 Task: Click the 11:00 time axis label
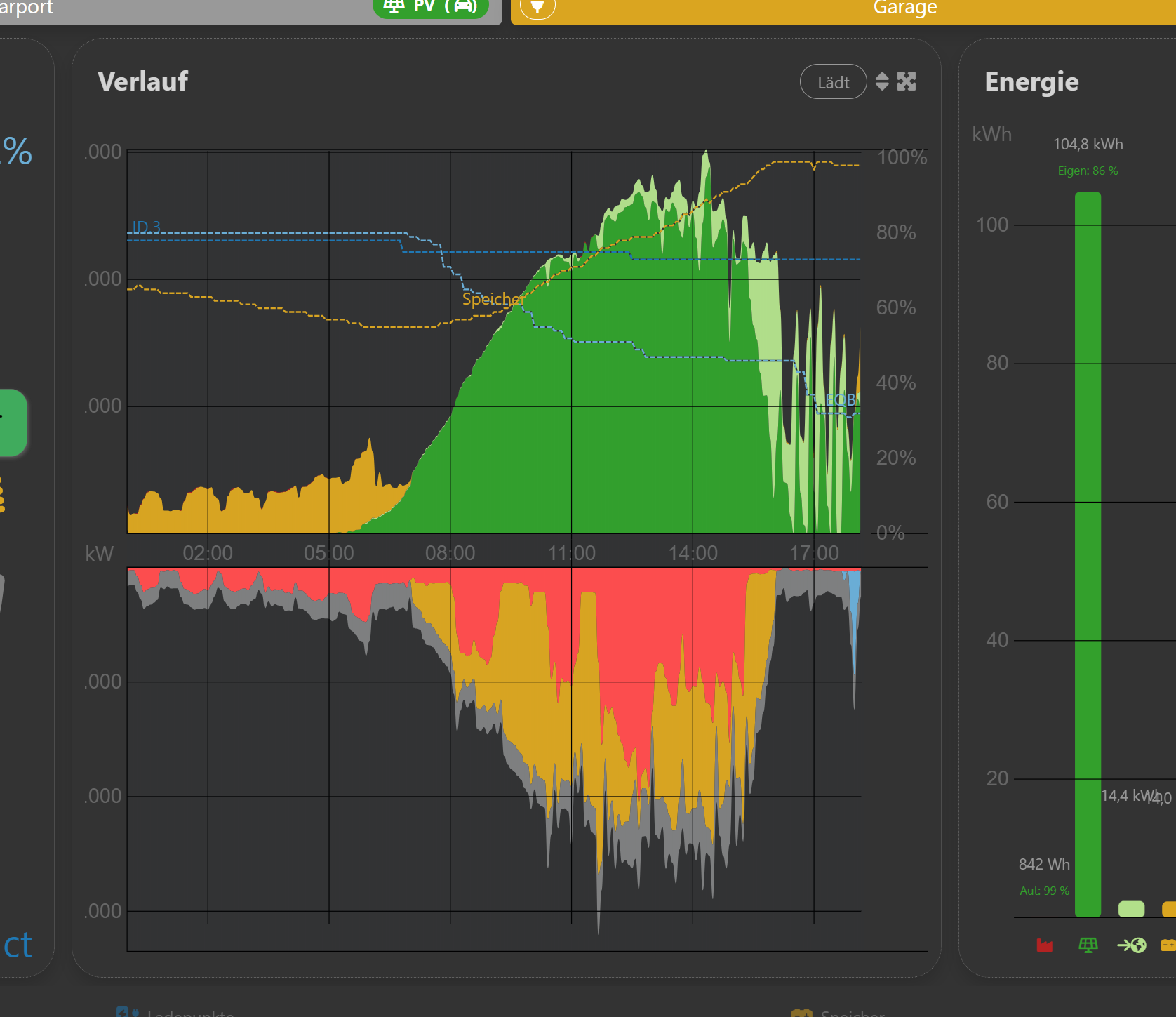572,553
